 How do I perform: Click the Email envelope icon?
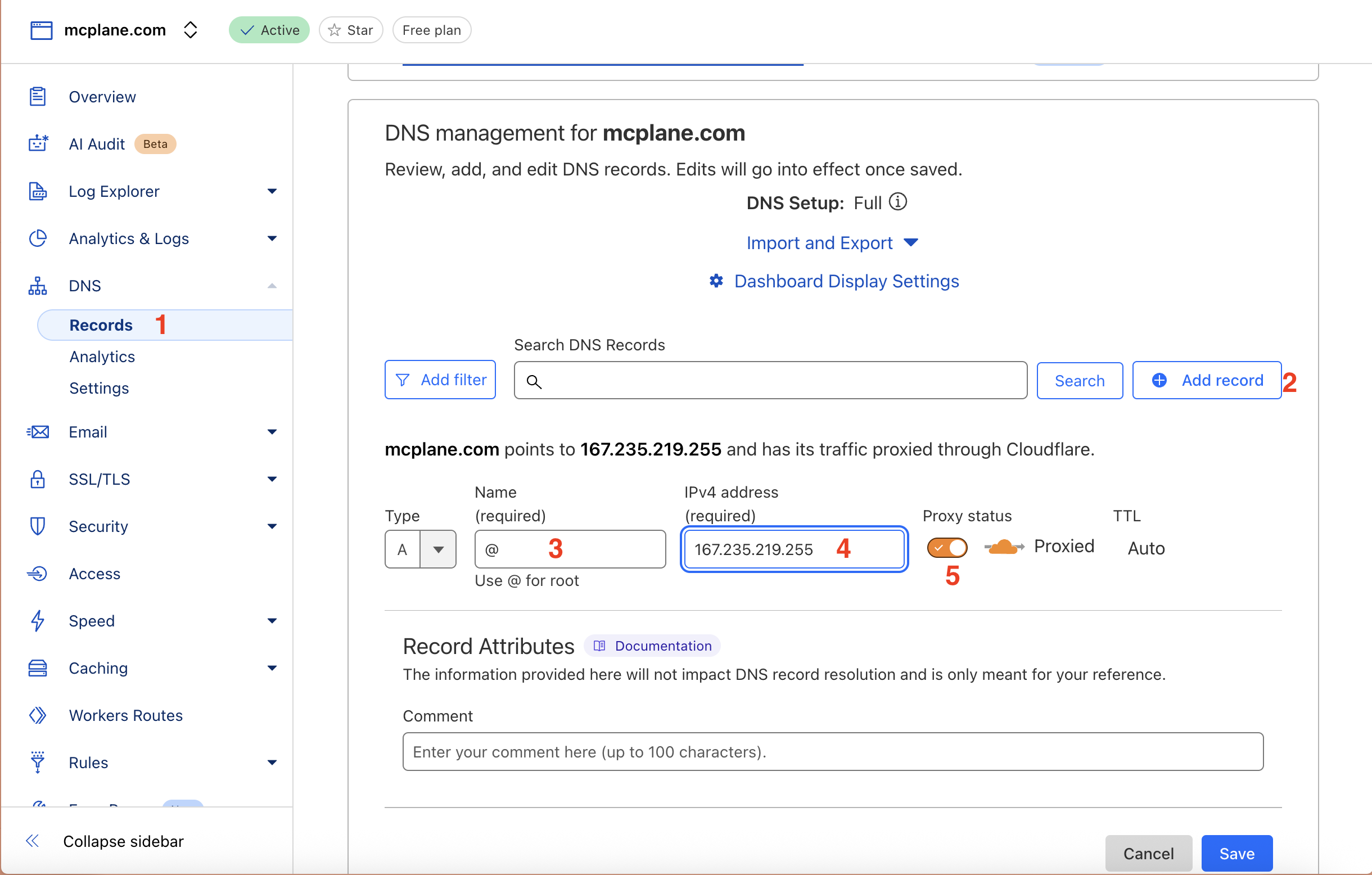coord(38,432)
